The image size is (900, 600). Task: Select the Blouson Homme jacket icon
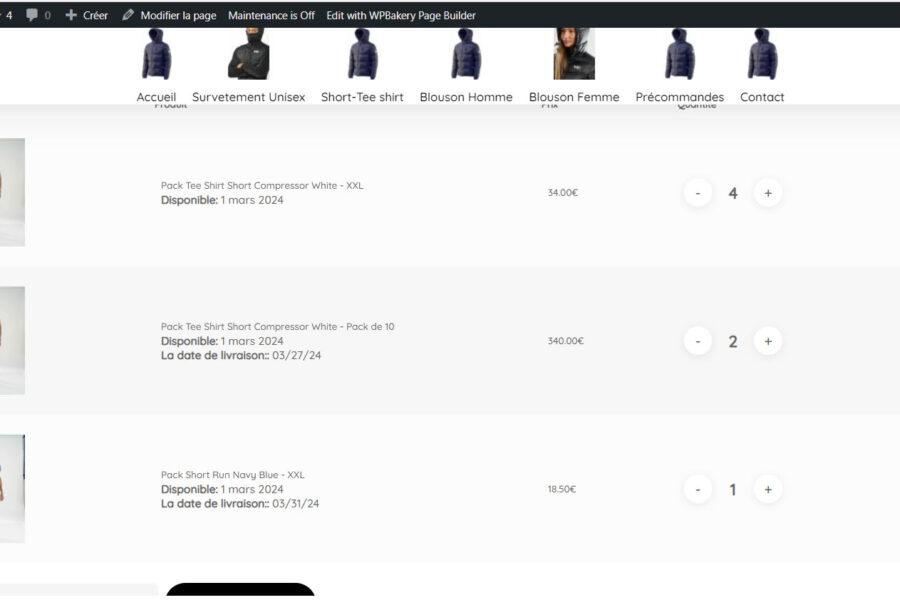pyautogui.click(x=466, y=53)
